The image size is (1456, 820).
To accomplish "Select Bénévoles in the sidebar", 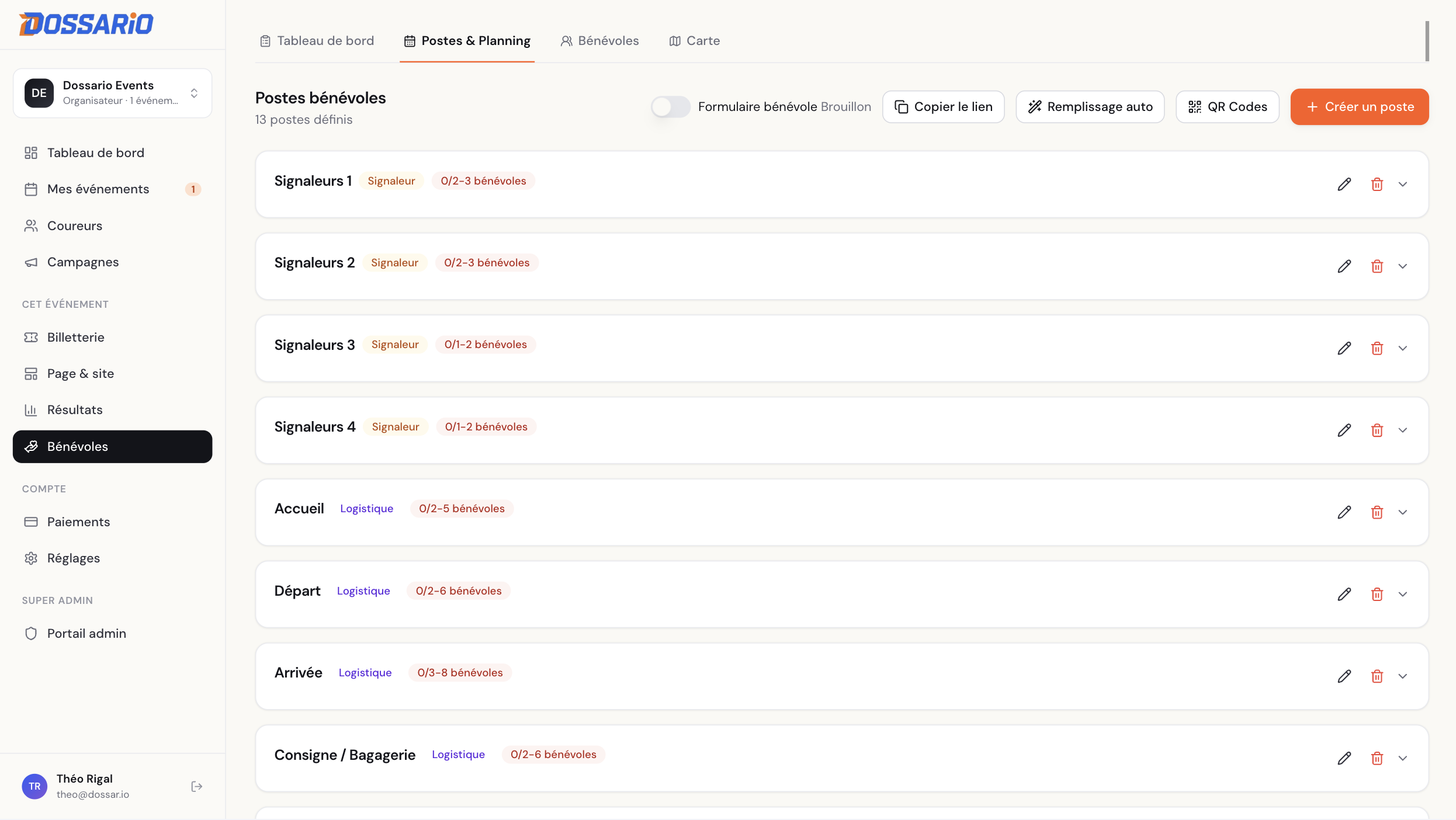I will pyautogui.click(x=112, y=447).
